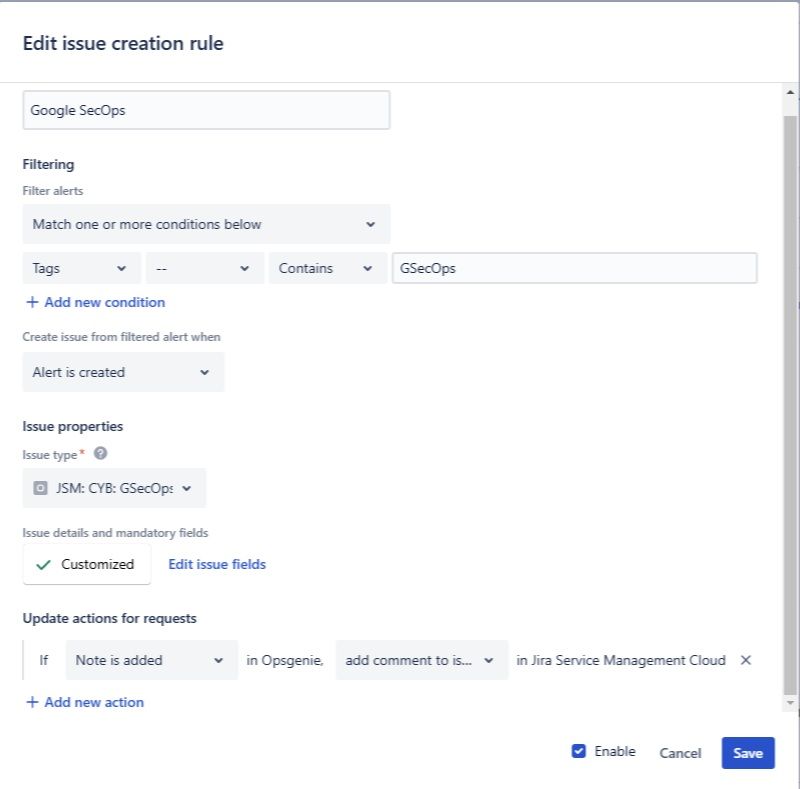Screen dimensions: 800x789
Task: Click the 'Google SecOps' name input field
Action: (x=206, y=110)
